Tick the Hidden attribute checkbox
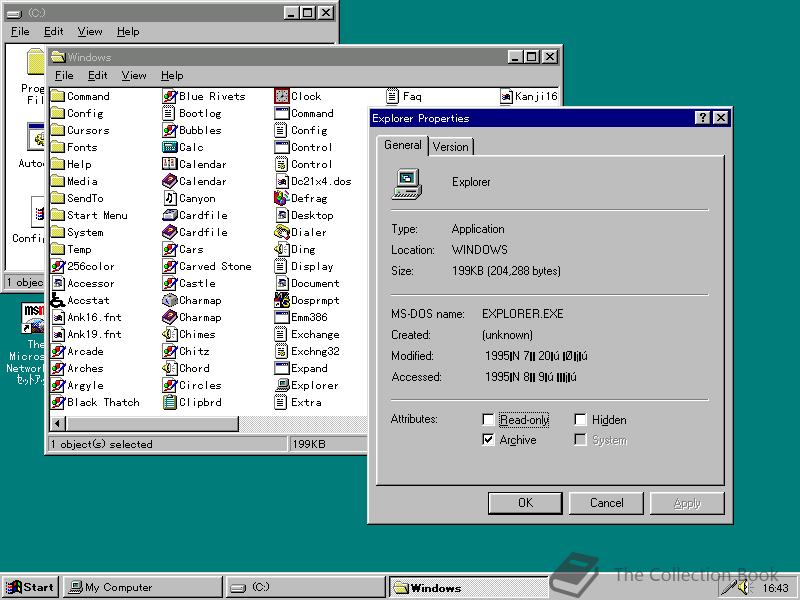This screenshot has height=600, width=800. [x=580, y=420]
